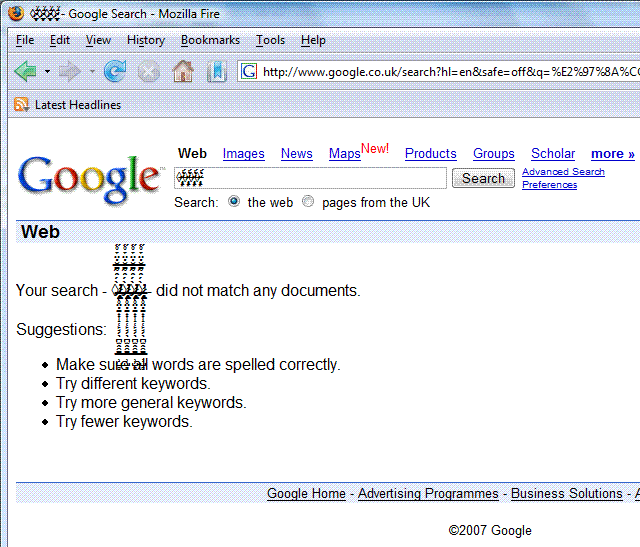This screenshot has width=640, height=547.
Task: Click '©2007 Google' copyright text
Action: [x=490, y=530]
